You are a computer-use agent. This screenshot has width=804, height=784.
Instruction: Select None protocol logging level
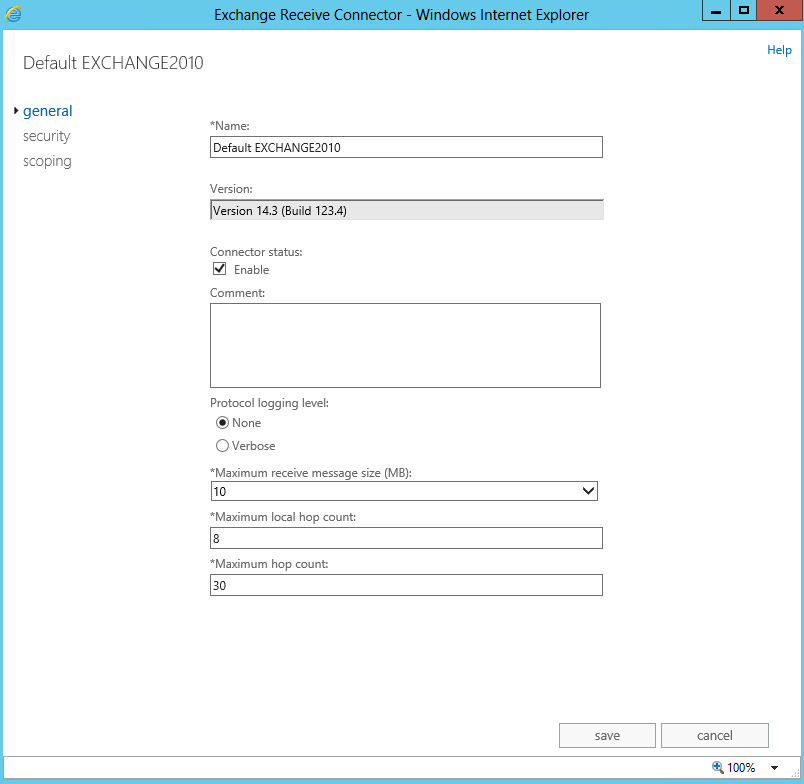[222, 423]
